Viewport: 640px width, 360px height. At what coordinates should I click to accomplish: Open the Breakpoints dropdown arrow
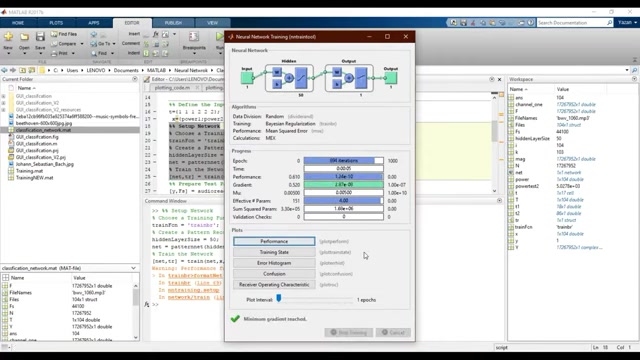coord(194,53)
